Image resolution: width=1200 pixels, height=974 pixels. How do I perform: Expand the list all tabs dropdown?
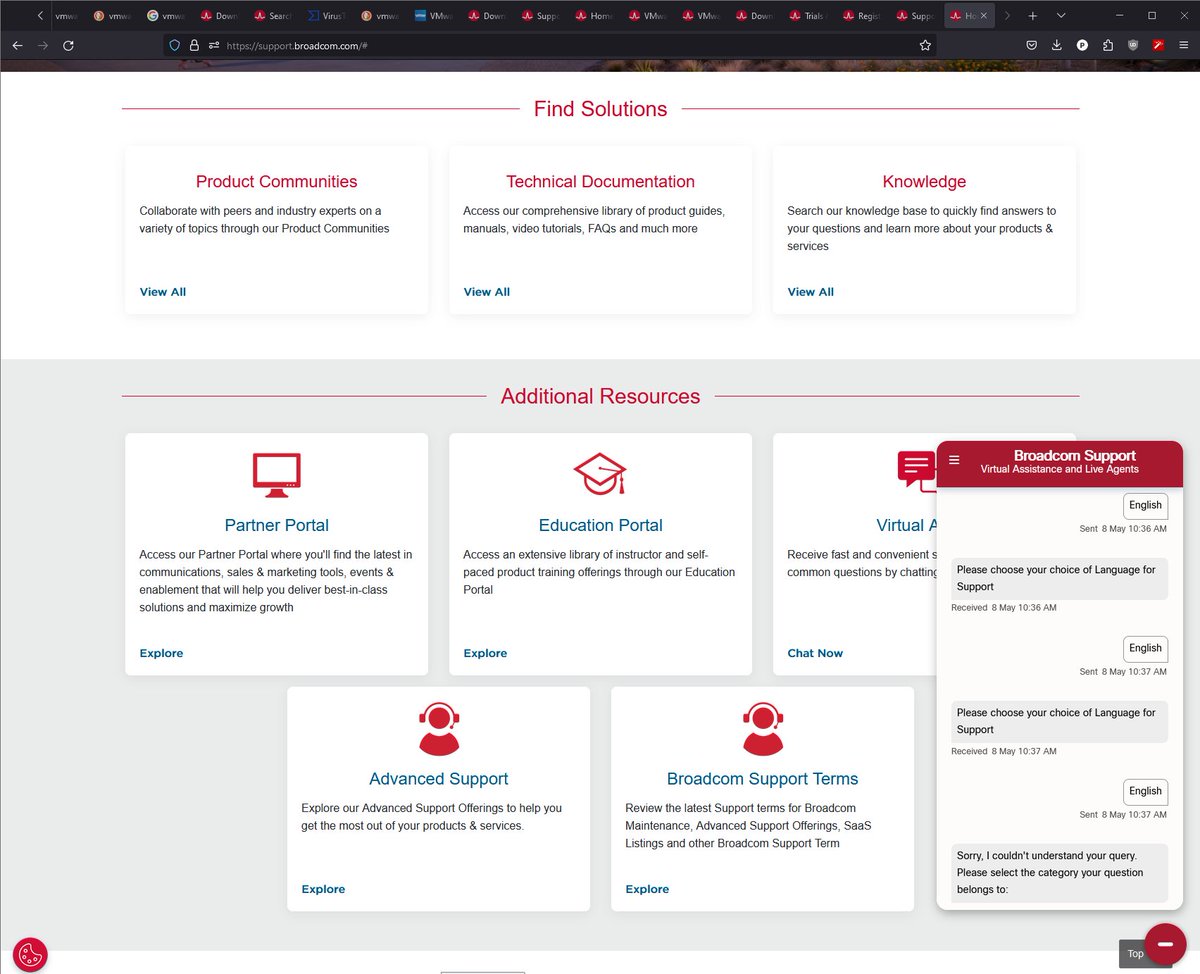point(1061,16)
